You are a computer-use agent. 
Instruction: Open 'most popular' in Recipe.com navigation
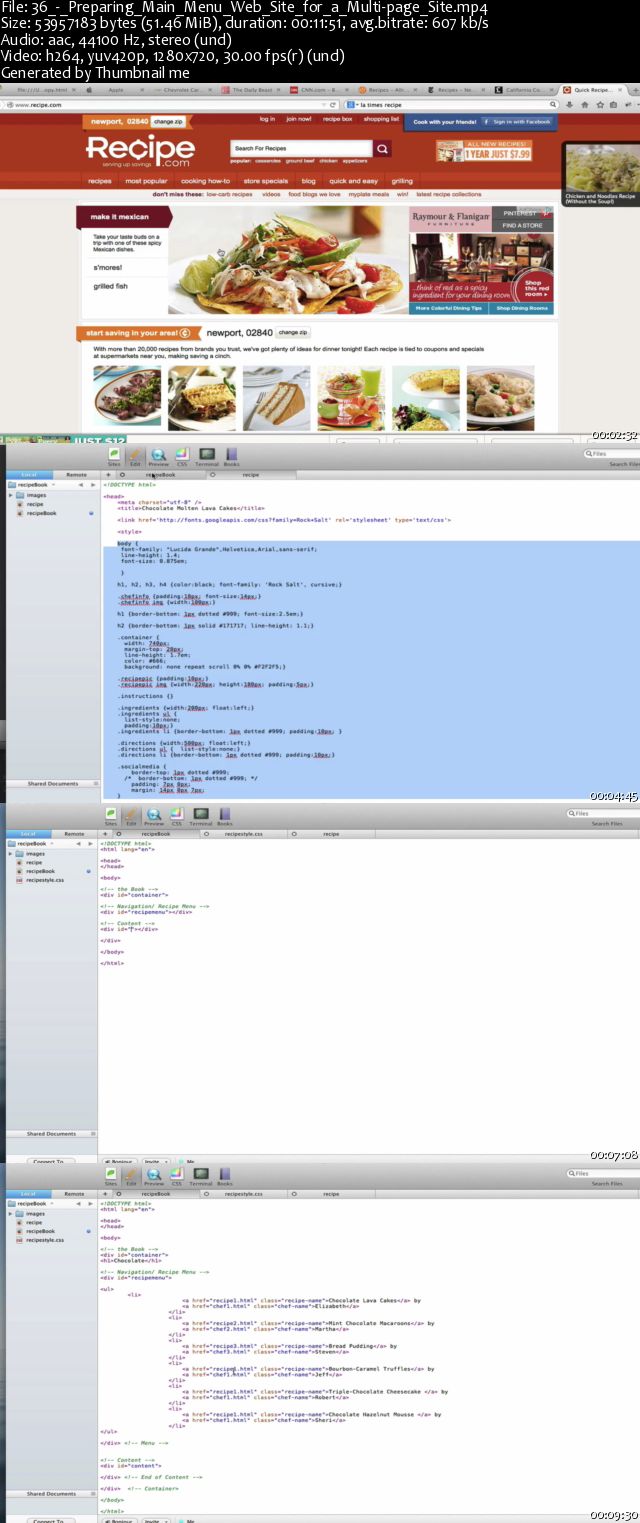click(146, 181)
